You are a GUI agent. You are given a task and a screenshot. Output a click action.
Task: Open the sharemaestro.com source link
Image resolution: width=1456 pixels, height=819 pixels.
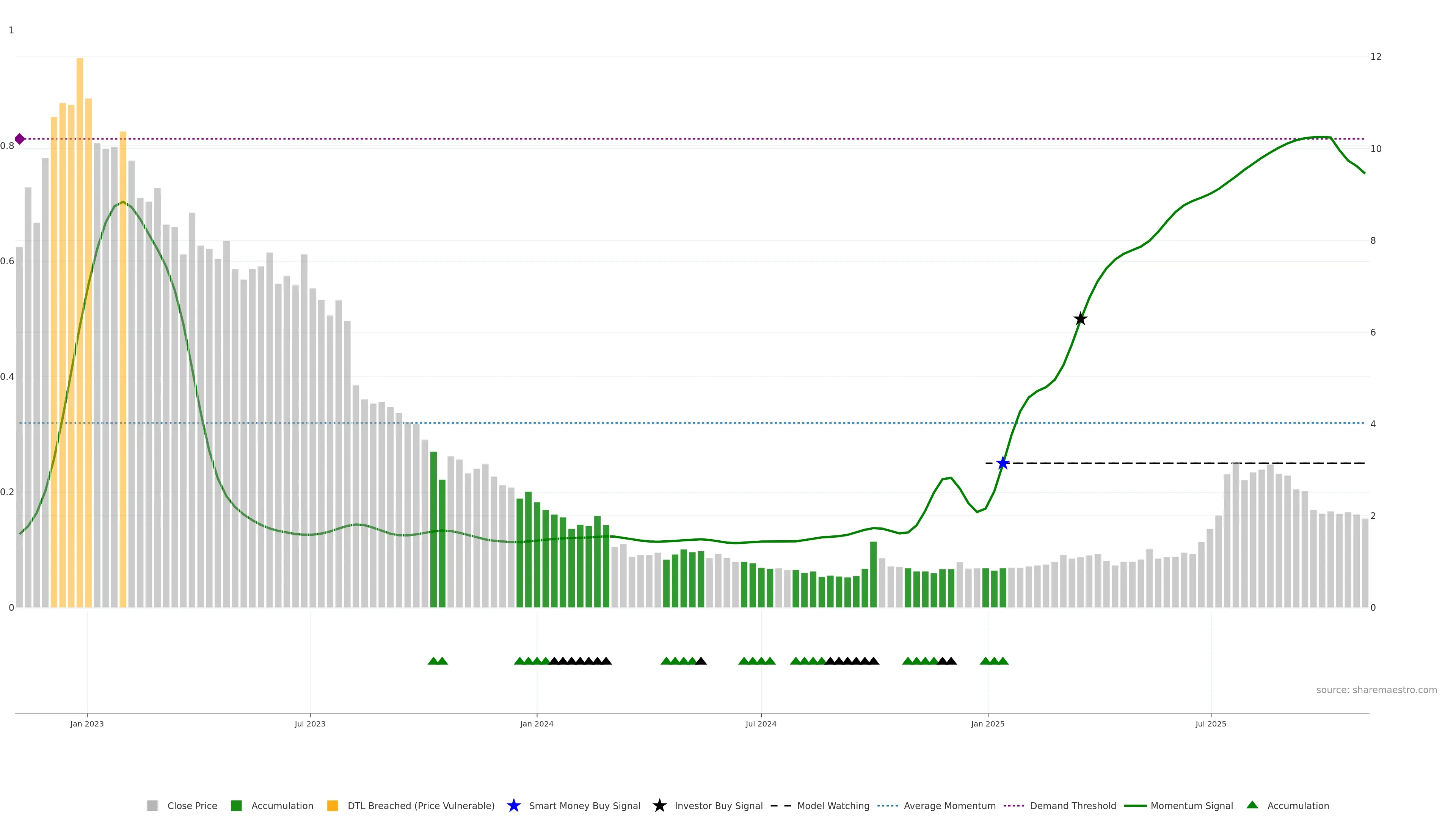(1376, 690)
